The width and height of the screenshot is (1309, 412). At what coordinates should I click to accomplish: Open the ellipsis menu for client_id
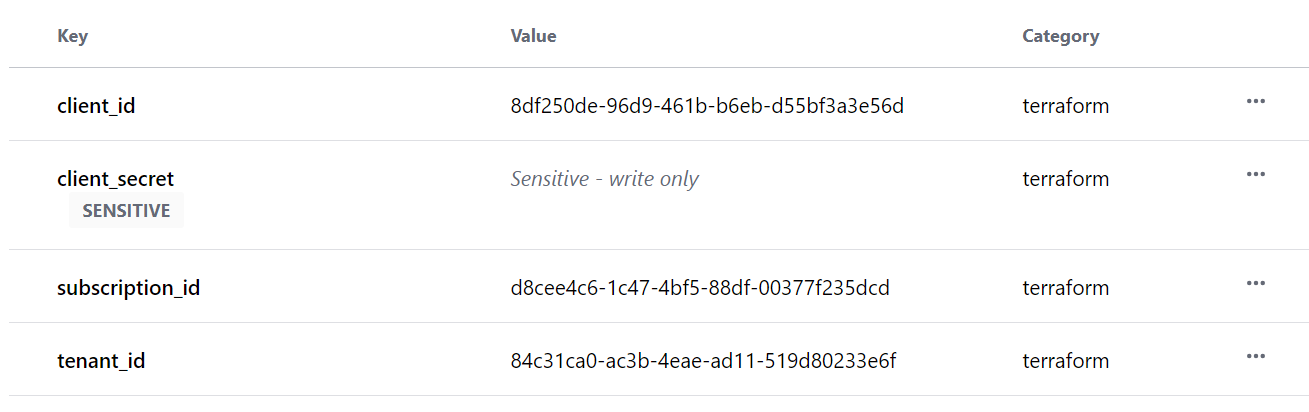coord(1256,101)
